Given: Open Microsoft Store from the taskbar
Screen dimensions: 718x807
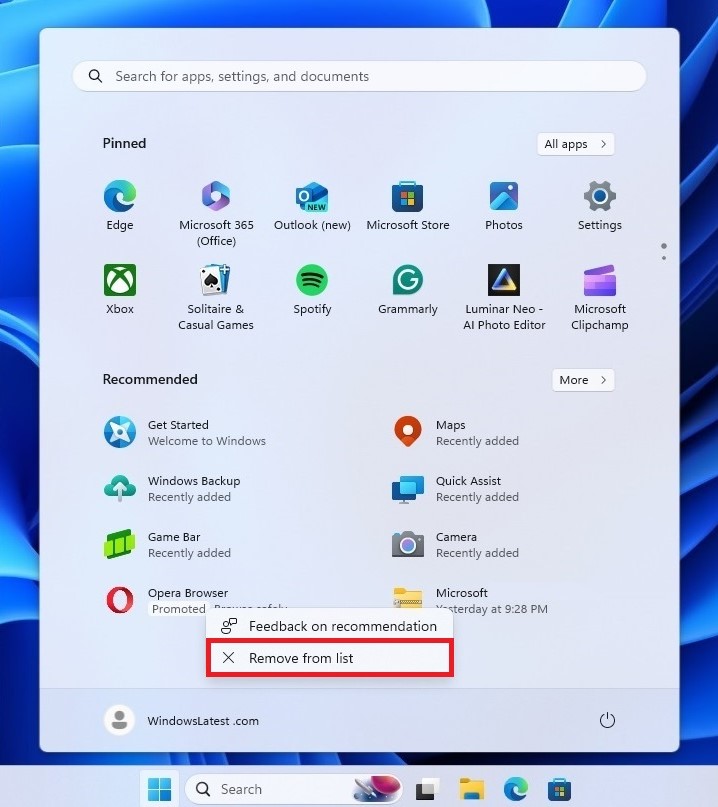Looking at the screenshot, I should [x=559, y=789].
